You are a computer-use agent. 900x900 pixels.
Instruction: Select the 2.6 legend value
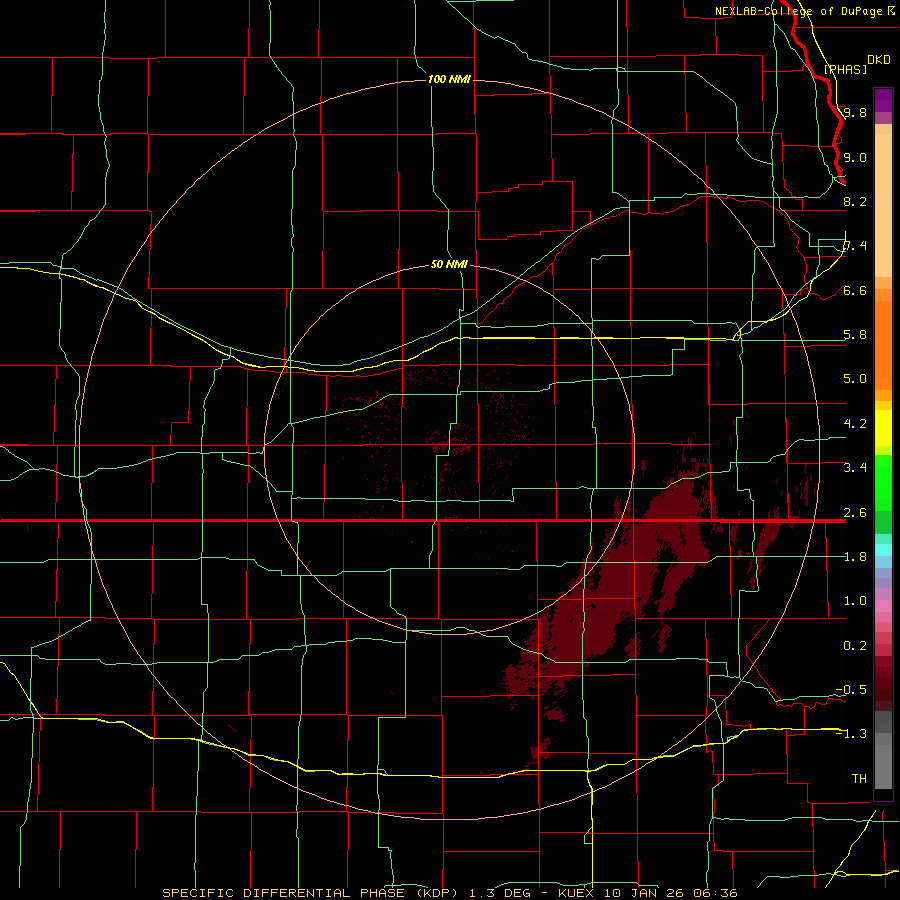coord(855,512)
